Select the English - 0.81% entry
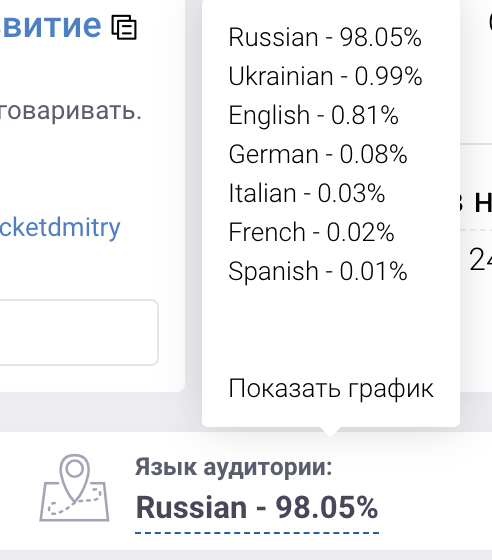Screen dimensions: 492x560 click(313, 115)
